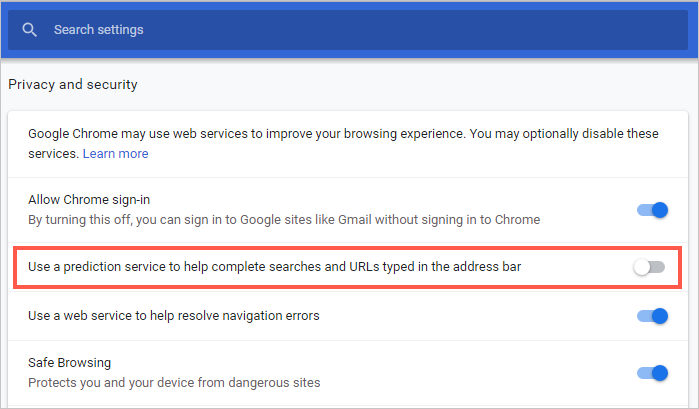Viewport: 699px width, 409px height.
Task: Select the Allow Chrome sign-in label
Action: [x=89, y=200]
